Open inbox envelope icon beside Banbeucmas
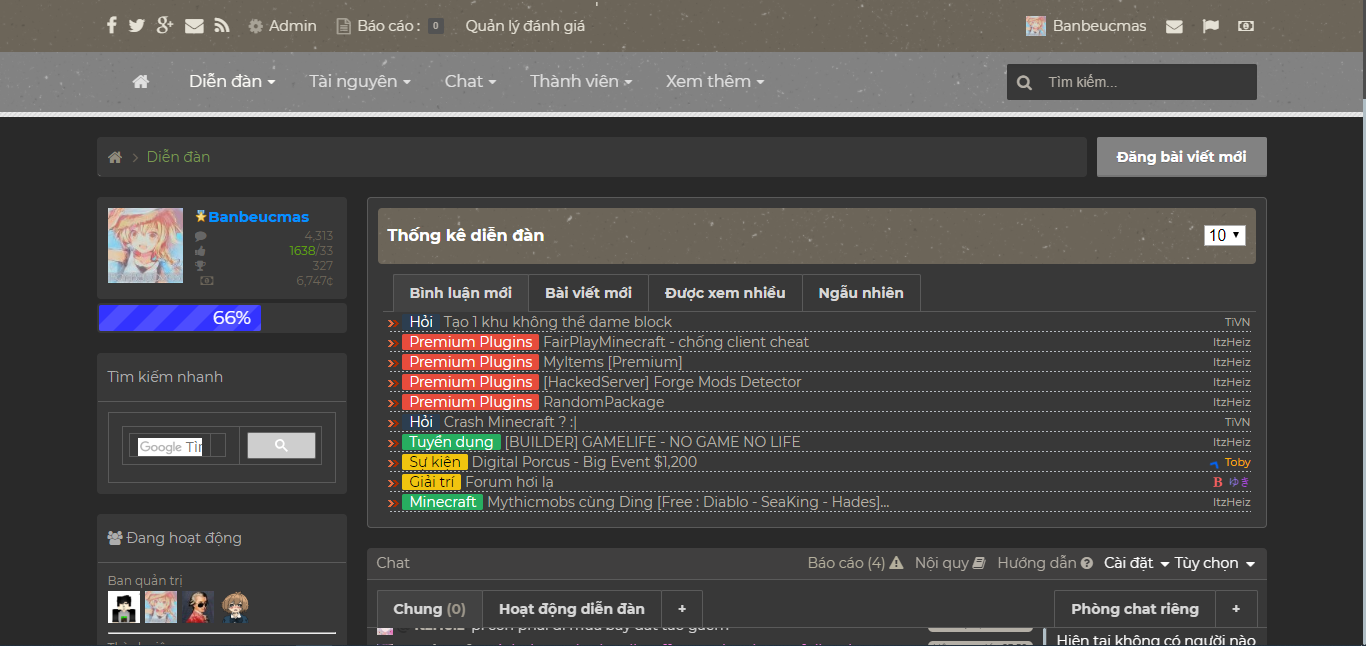1366x646 pixels. point(1174,26)
